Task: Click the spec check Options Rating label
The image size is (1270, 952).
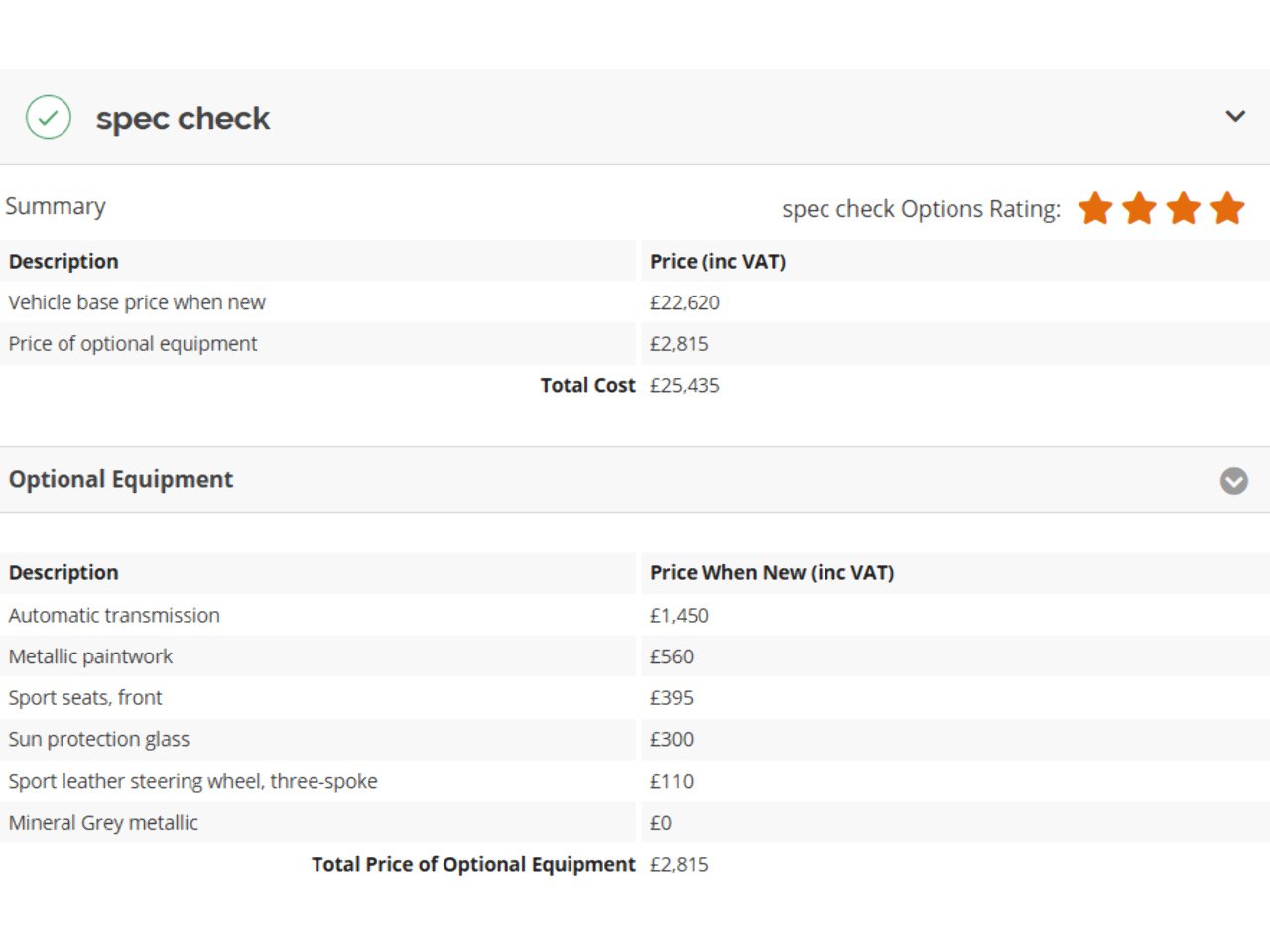Action: 921,209
